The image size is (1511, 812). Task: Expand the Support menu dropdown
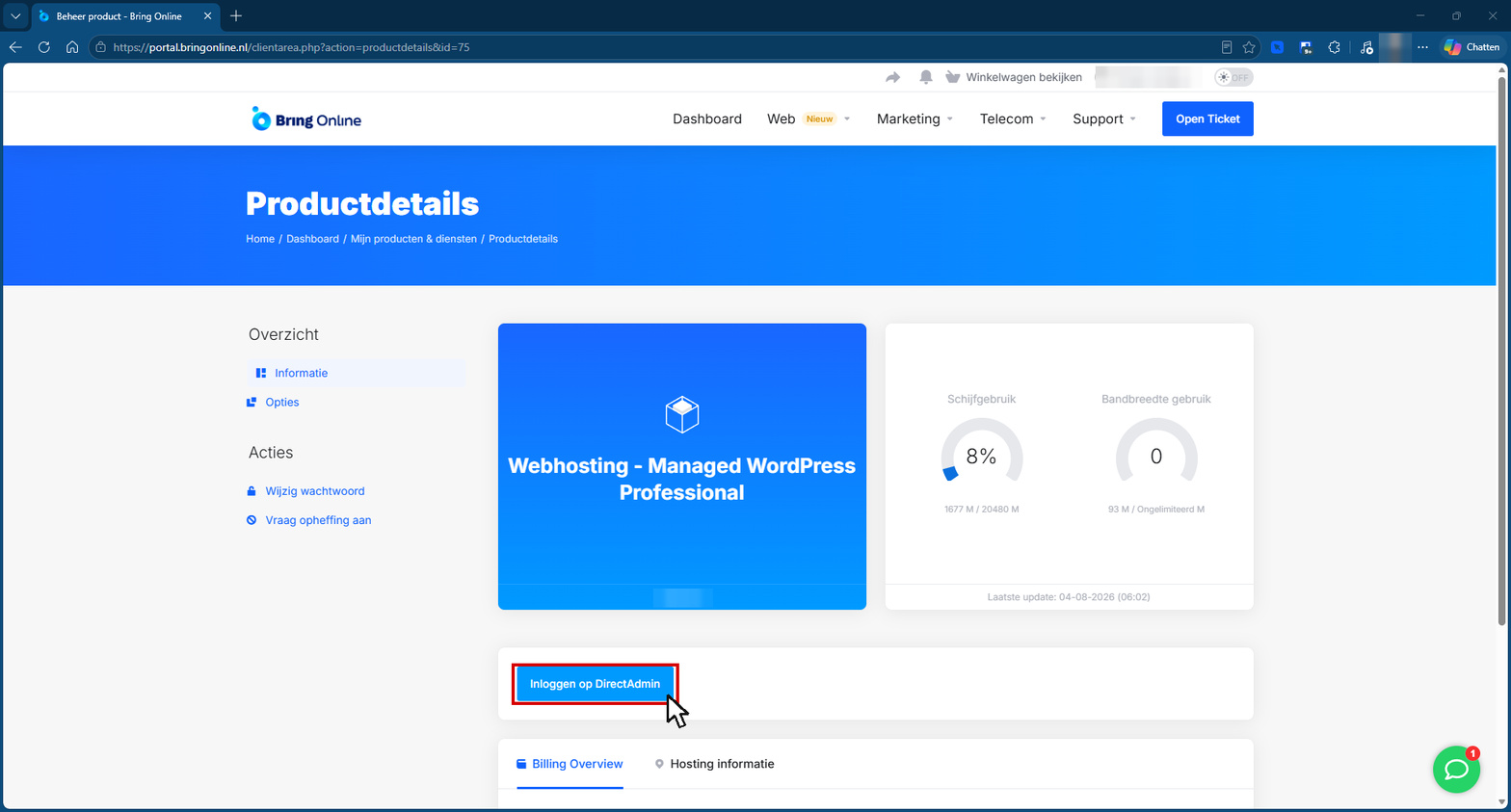[1104, 118]
